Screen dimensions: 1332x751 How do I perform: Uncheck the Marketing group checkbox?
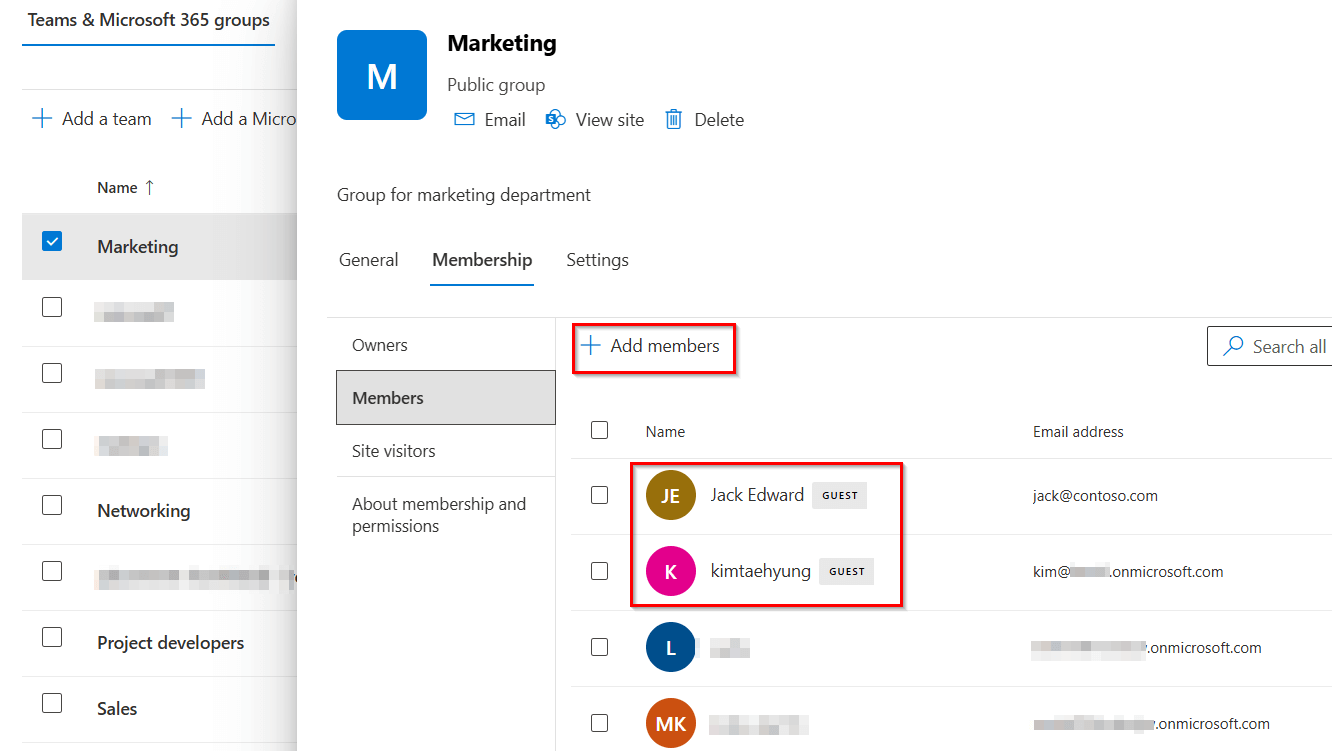[x=52, y=241]
